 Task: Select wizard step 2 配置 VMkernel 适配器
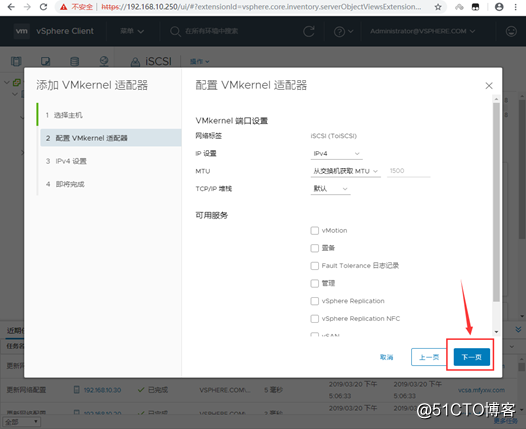coord(111,138)
